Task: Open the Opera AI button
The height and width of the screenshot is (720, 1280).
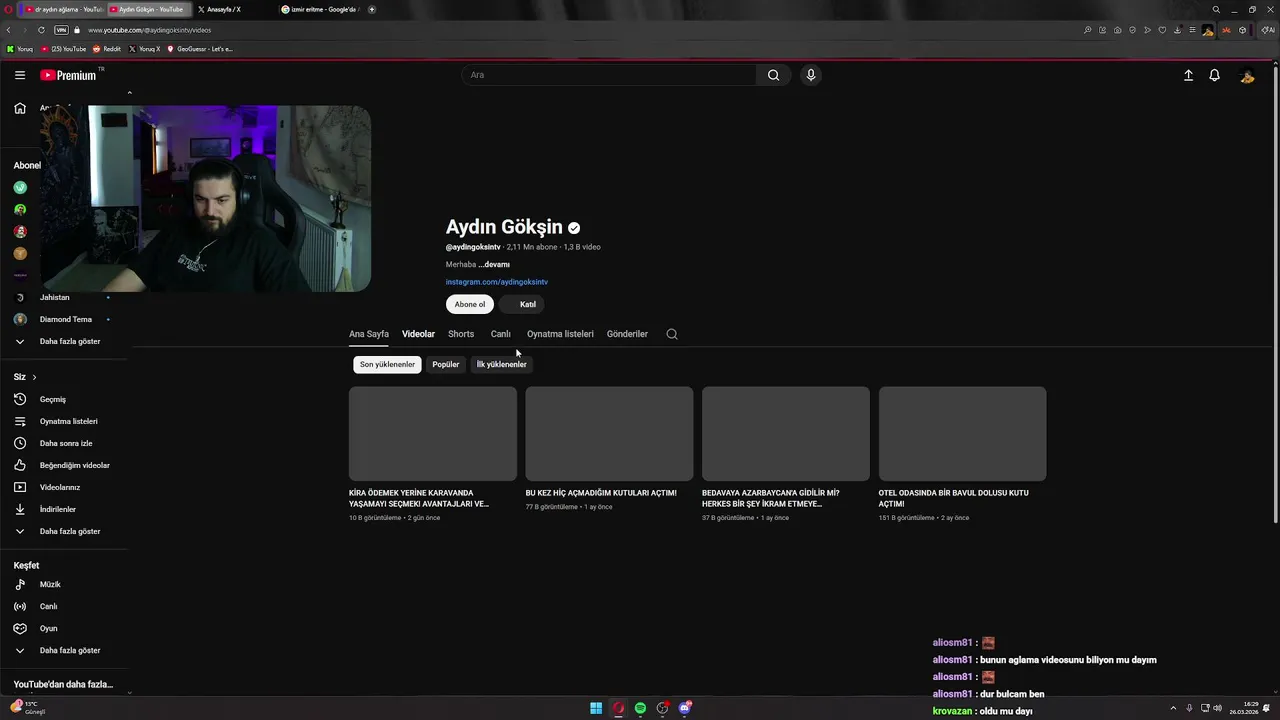Action: [x=1268, y=30]
